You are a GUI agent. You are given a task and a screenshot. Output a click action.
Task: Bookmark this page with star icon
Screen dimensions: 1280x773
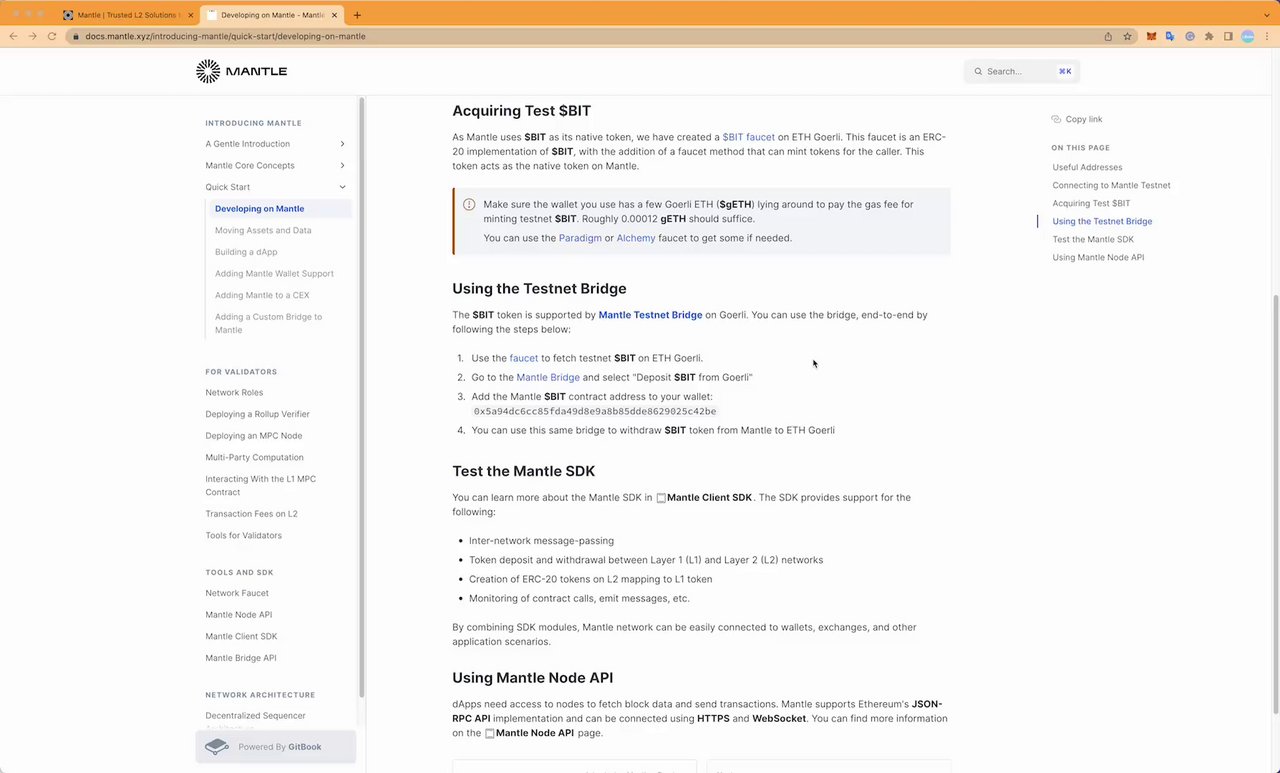pos(1127,36)
